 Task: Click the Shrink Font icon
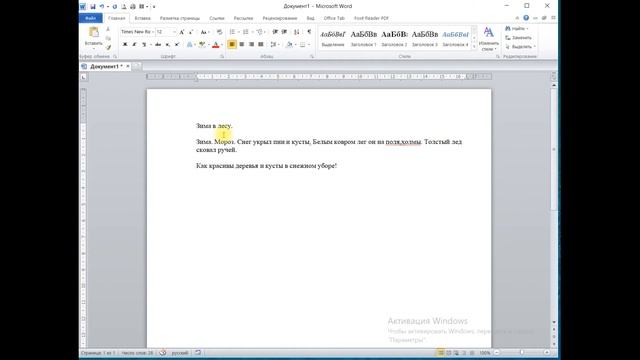(x=191, y=32)
